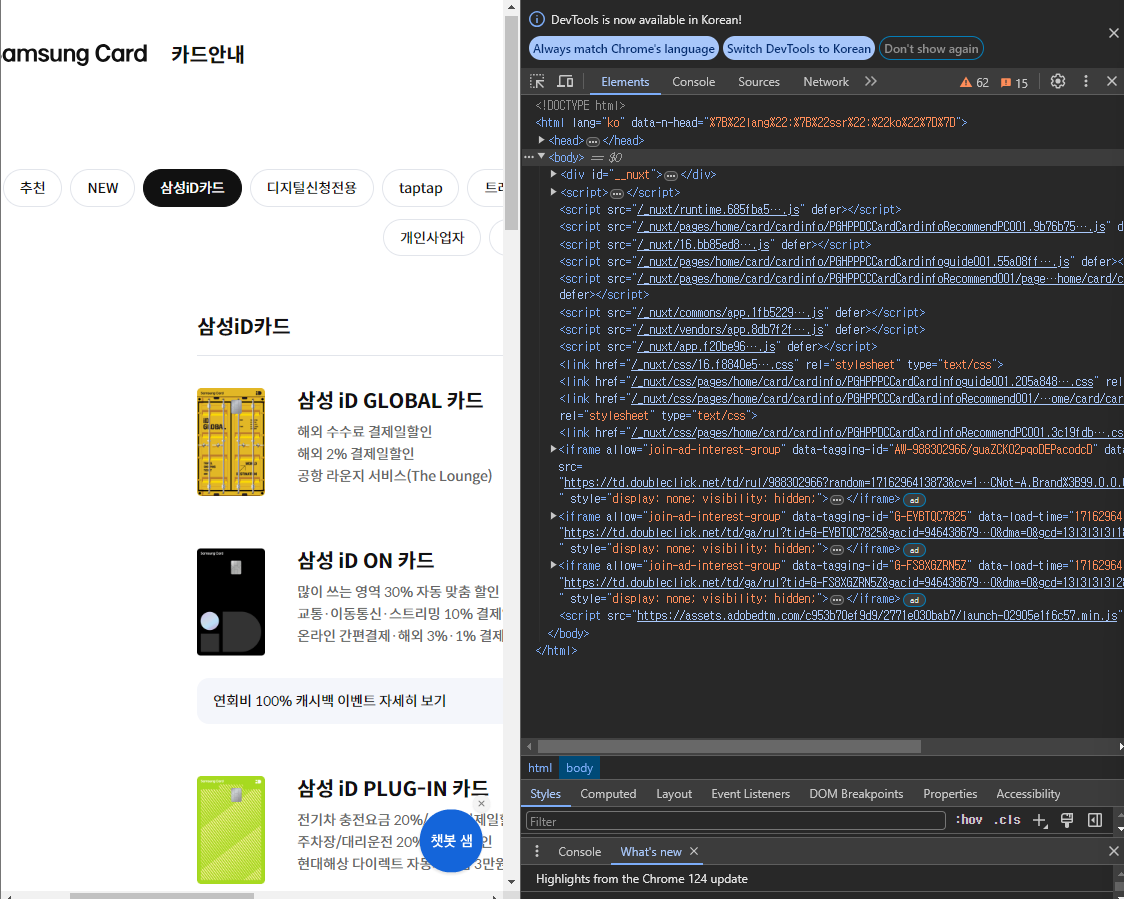Viewport: 1124px width, 899px height.
Task: Select the What's new drawer tab
Action: 651,852
